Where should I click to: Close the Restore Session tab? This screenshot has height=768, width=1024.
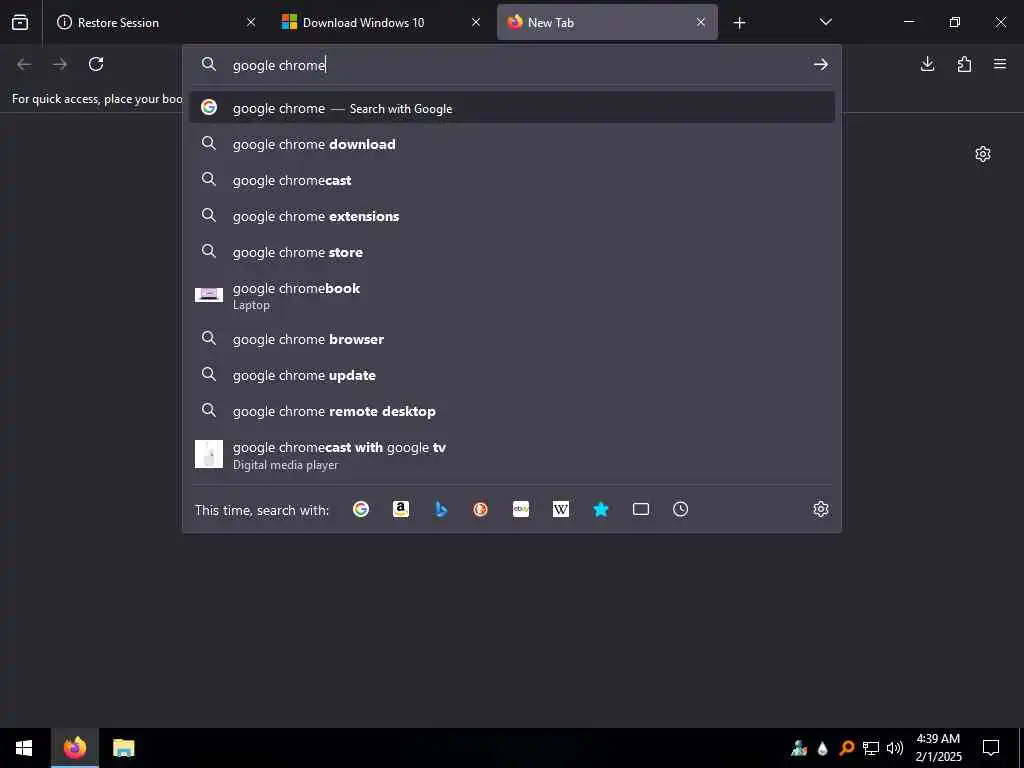click(x=251, y=22)
